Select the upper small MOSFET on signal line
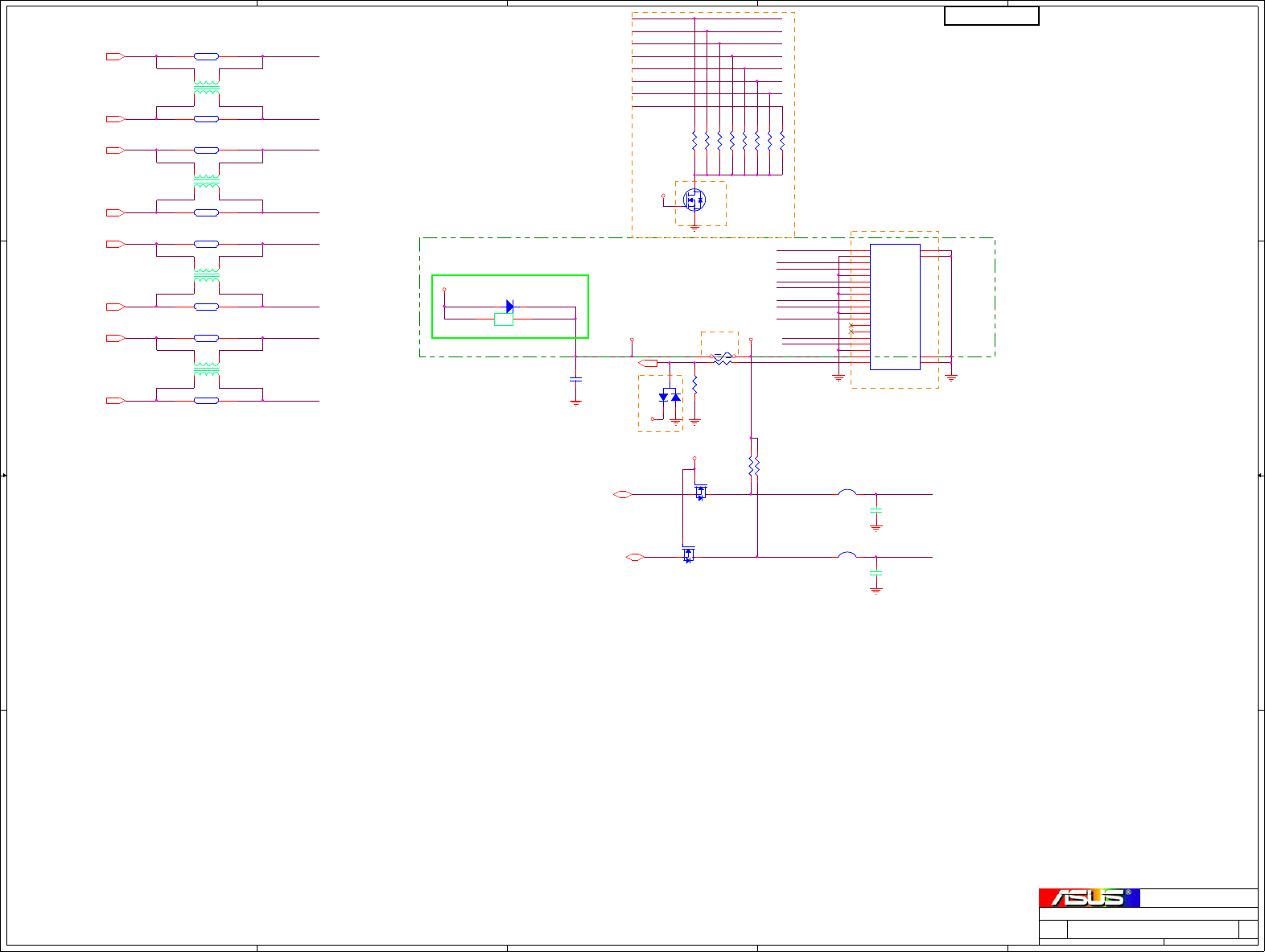1265x952 pixels. click(701, 492)
